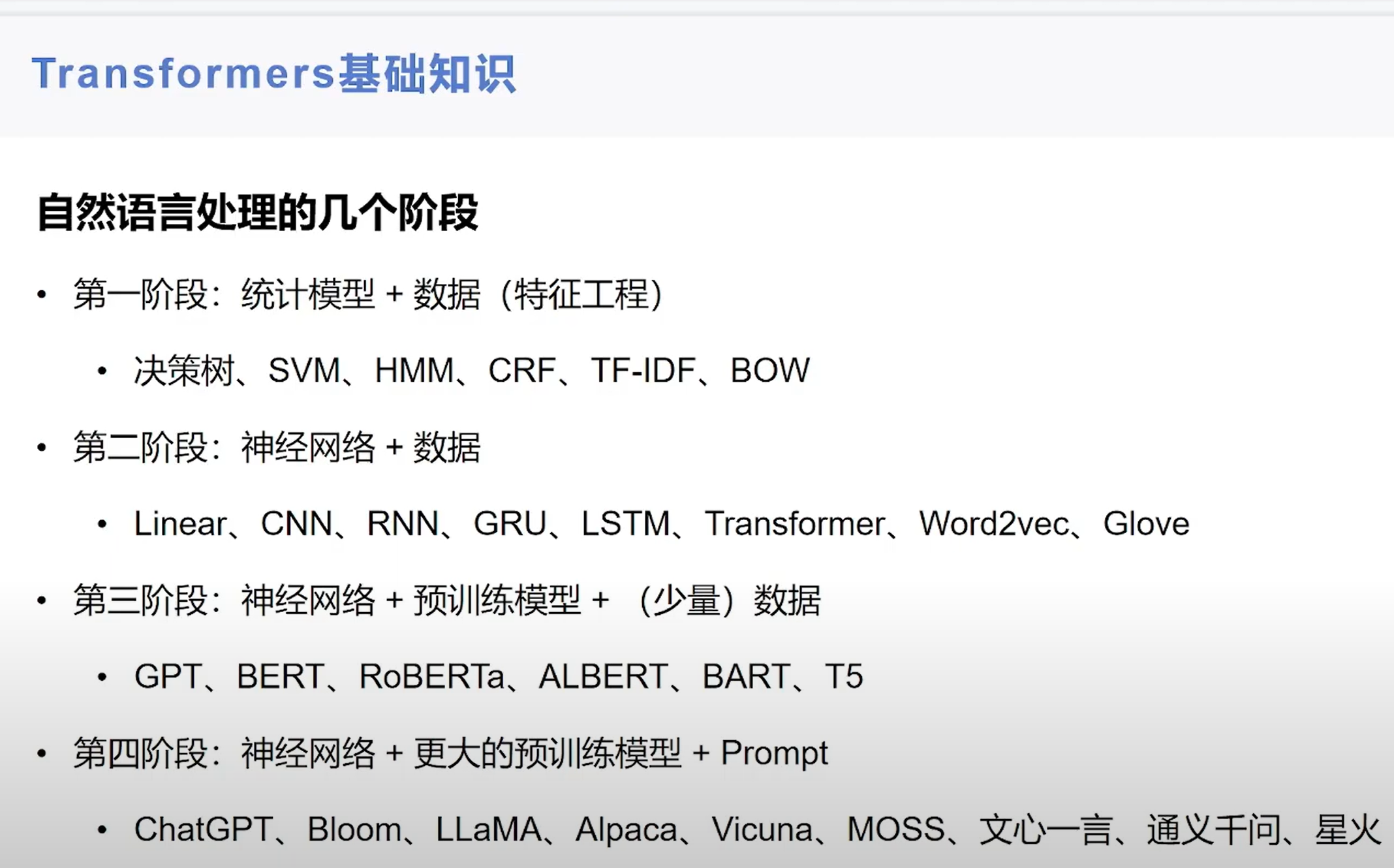
Task: Click the line '第四阶段：神经网络 + 更大的预训练模型 + Prompt'
Action: click(x=450, y=754)
